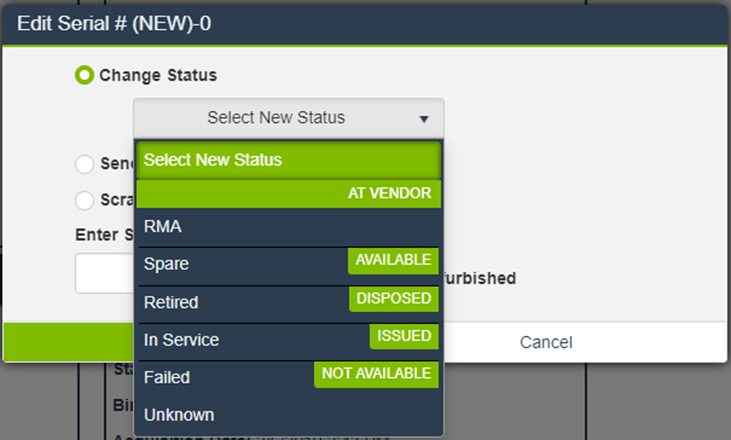731x440 pixels.
Task: Select the Change Status radio button
Action: coord(85,75)
